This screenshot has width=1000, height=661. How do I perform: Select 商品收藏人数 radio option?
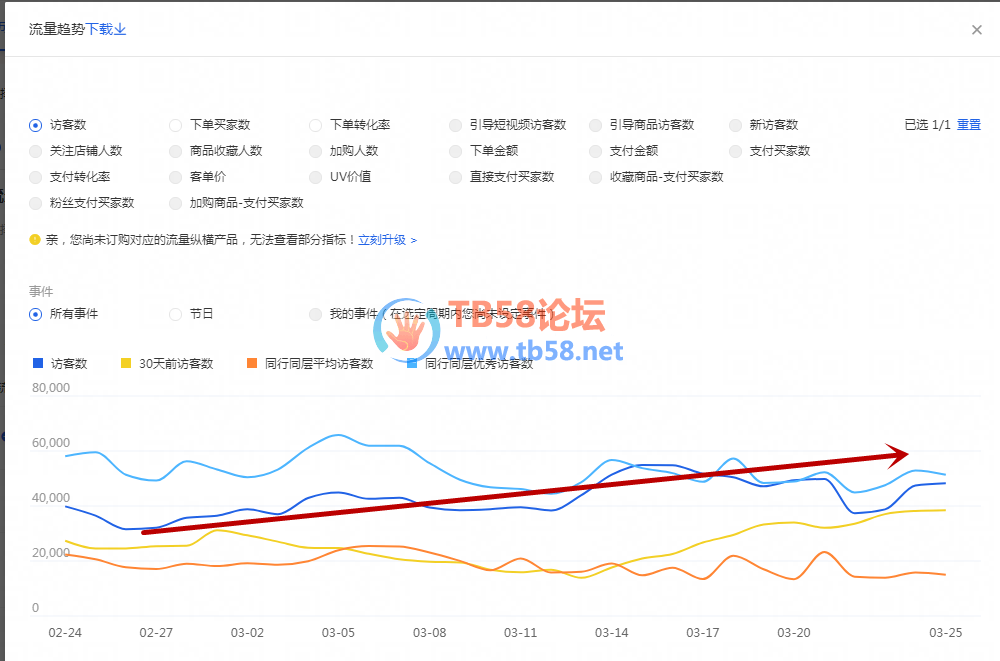click(x=176, y=151)
